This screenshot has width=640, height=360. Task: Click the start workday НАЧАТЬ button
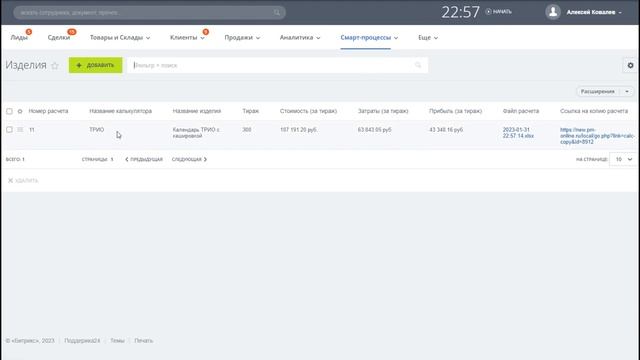[x=498, y=12]
